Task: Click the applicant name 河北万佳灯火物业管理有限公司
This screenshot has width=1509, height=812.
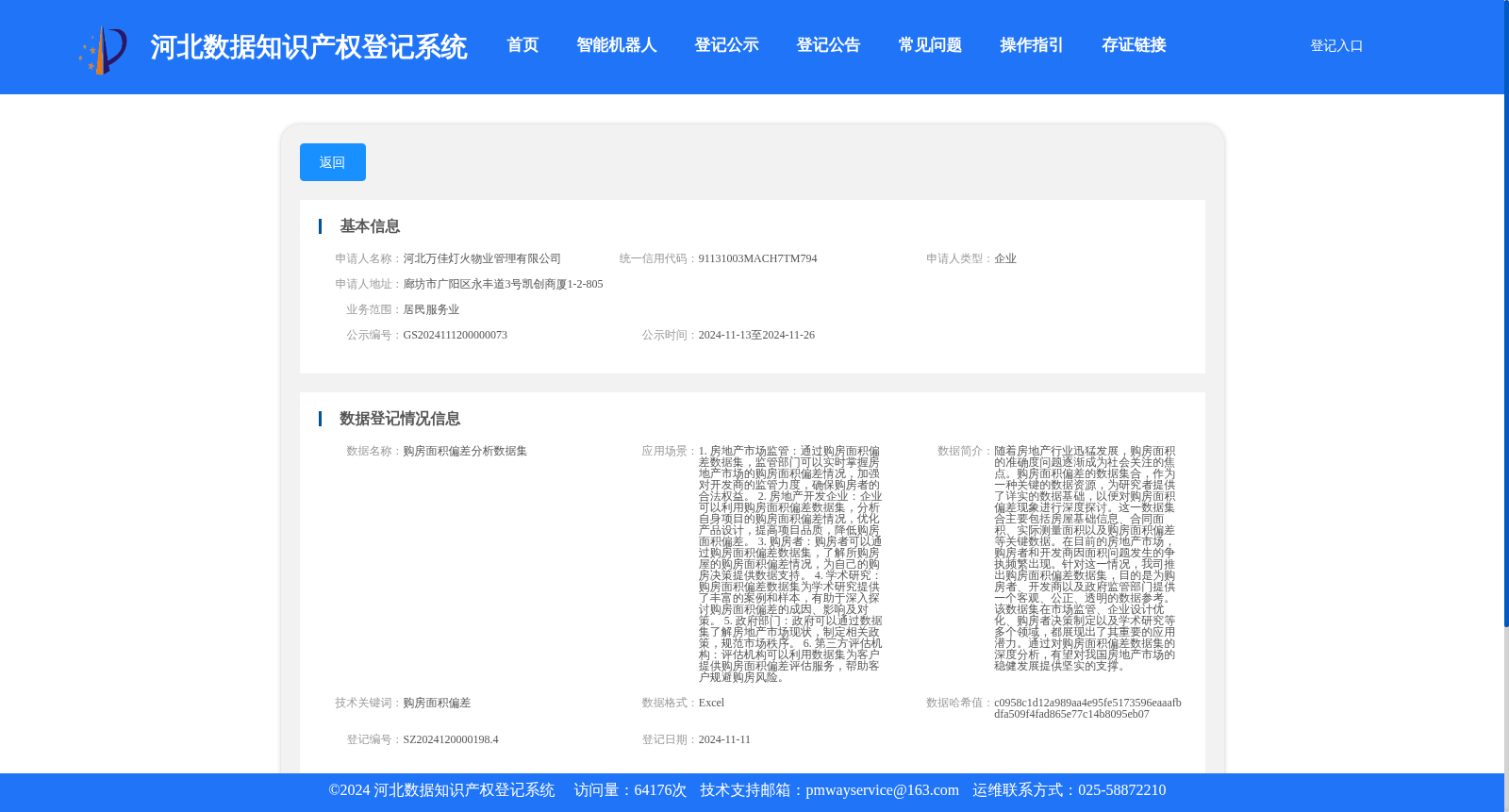Action: click(x=482, y=258)
